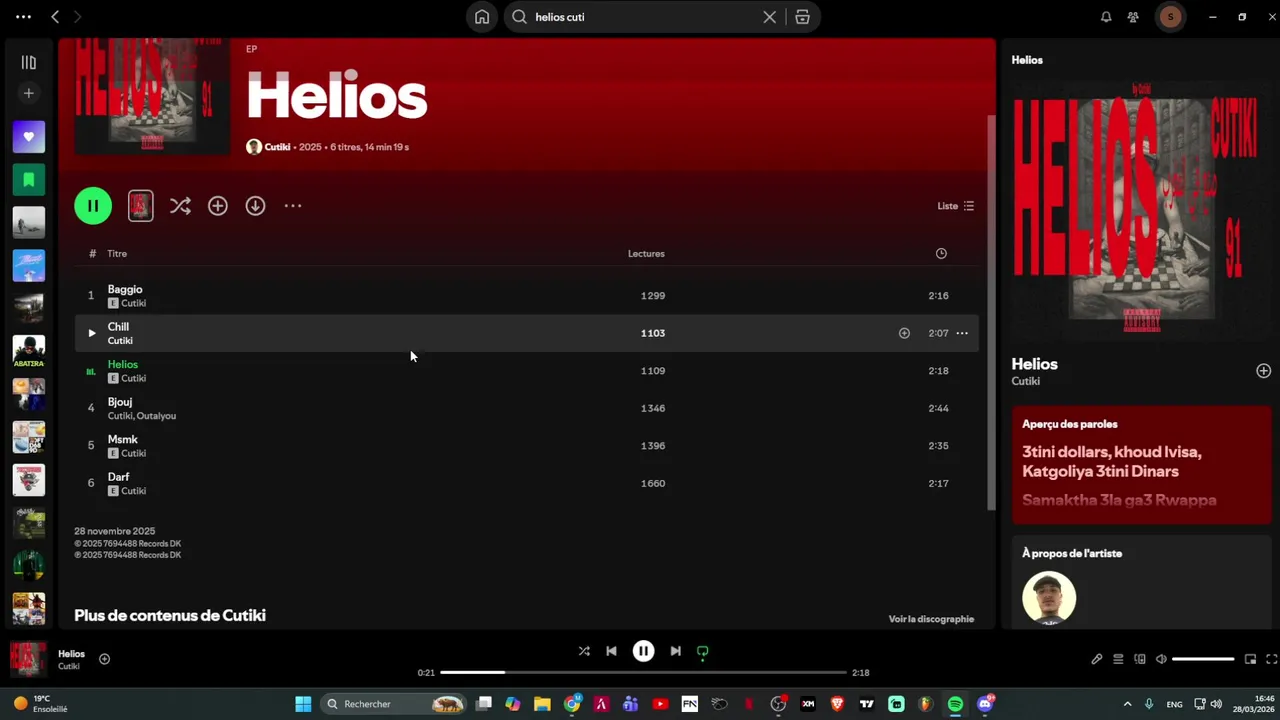The height and width of the screenshot is (720, 1280).
Task: Open the Helios title in the Now Playing panel
Action: (1034, 364)
